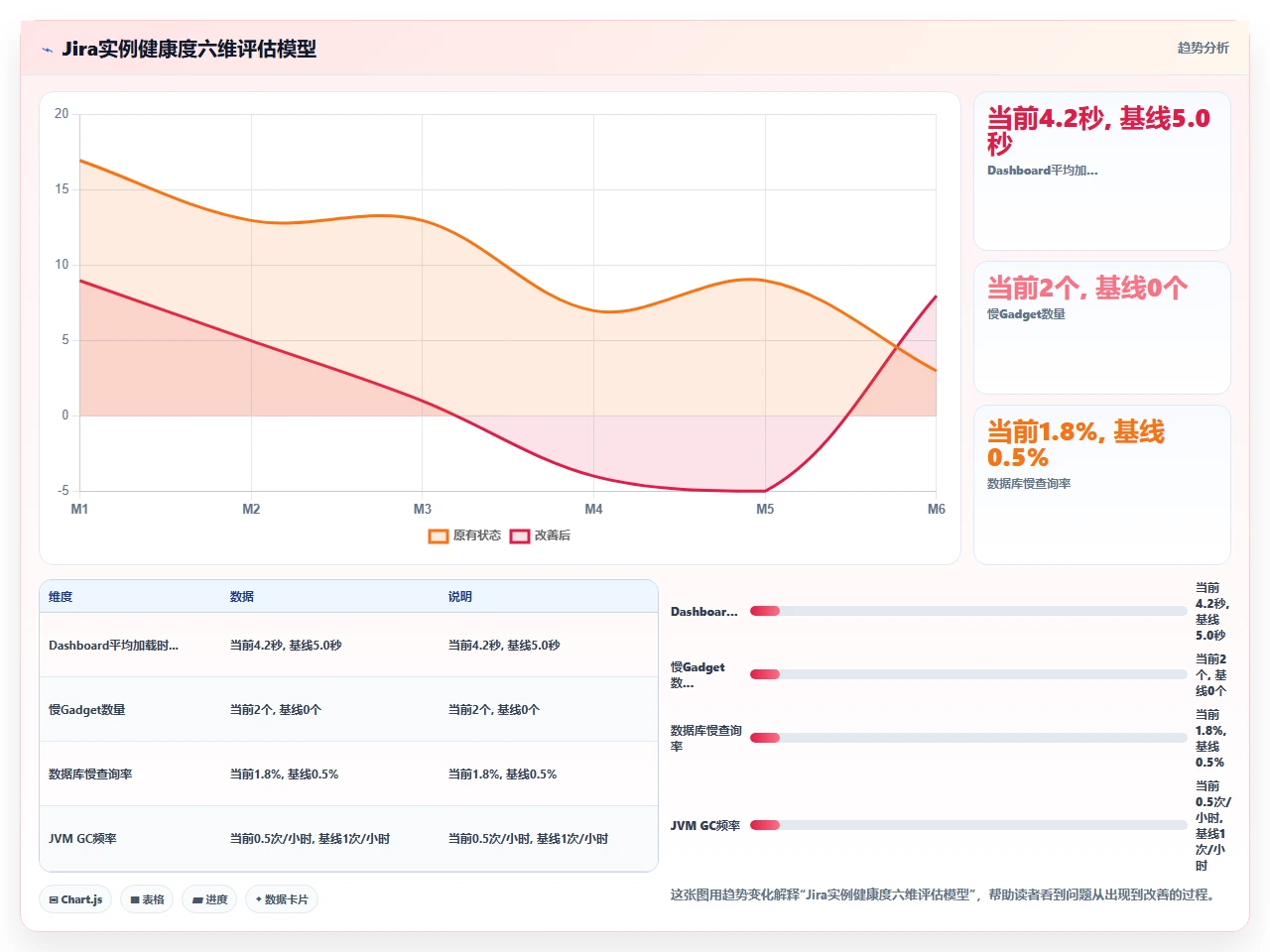Viewport: 1270px width, 952px height.
Task: Click the y-axis value -5
Action: (63, 491)
